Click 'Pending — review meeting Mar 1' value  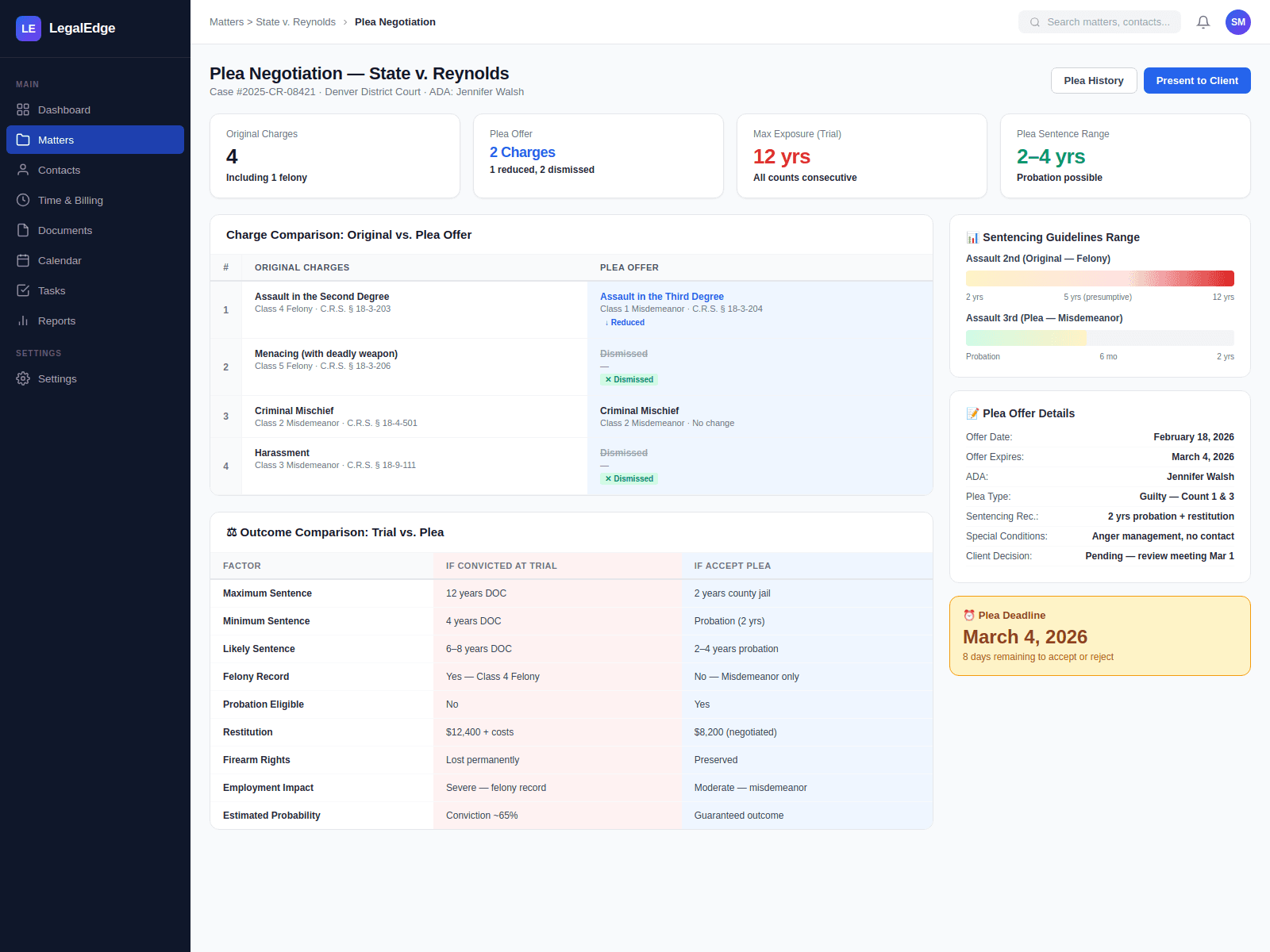pos(1160,556)
